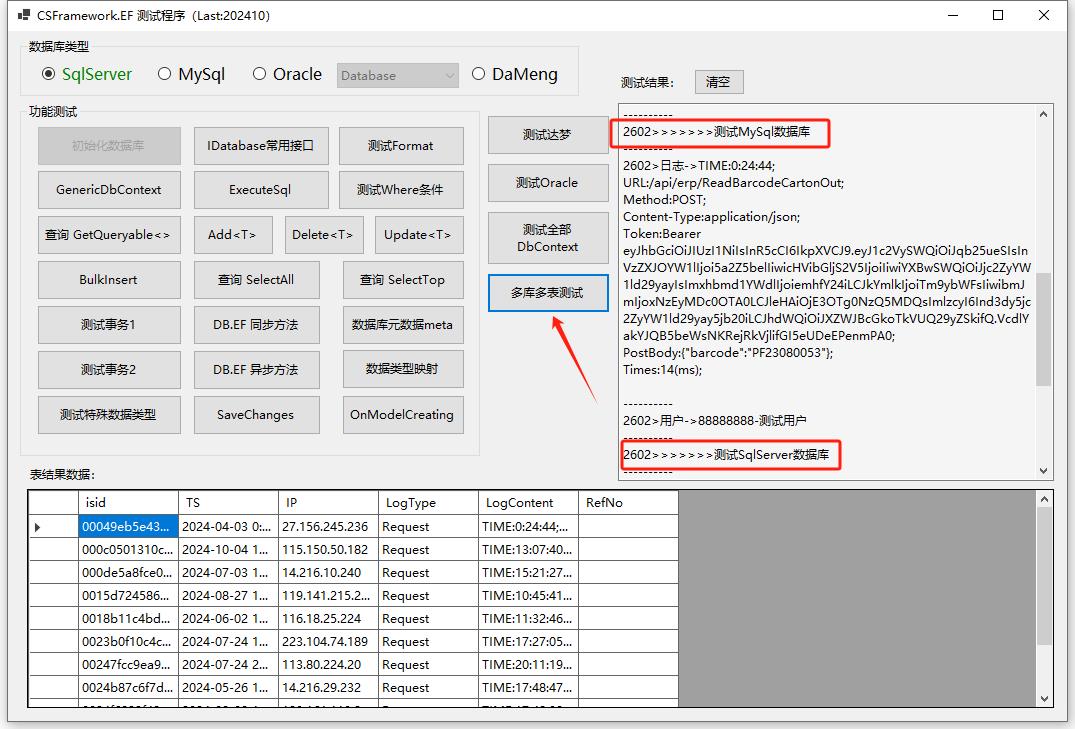Click the Add<T> button
The height and width of the screenshot is (729, 1075).
[232, 235]
